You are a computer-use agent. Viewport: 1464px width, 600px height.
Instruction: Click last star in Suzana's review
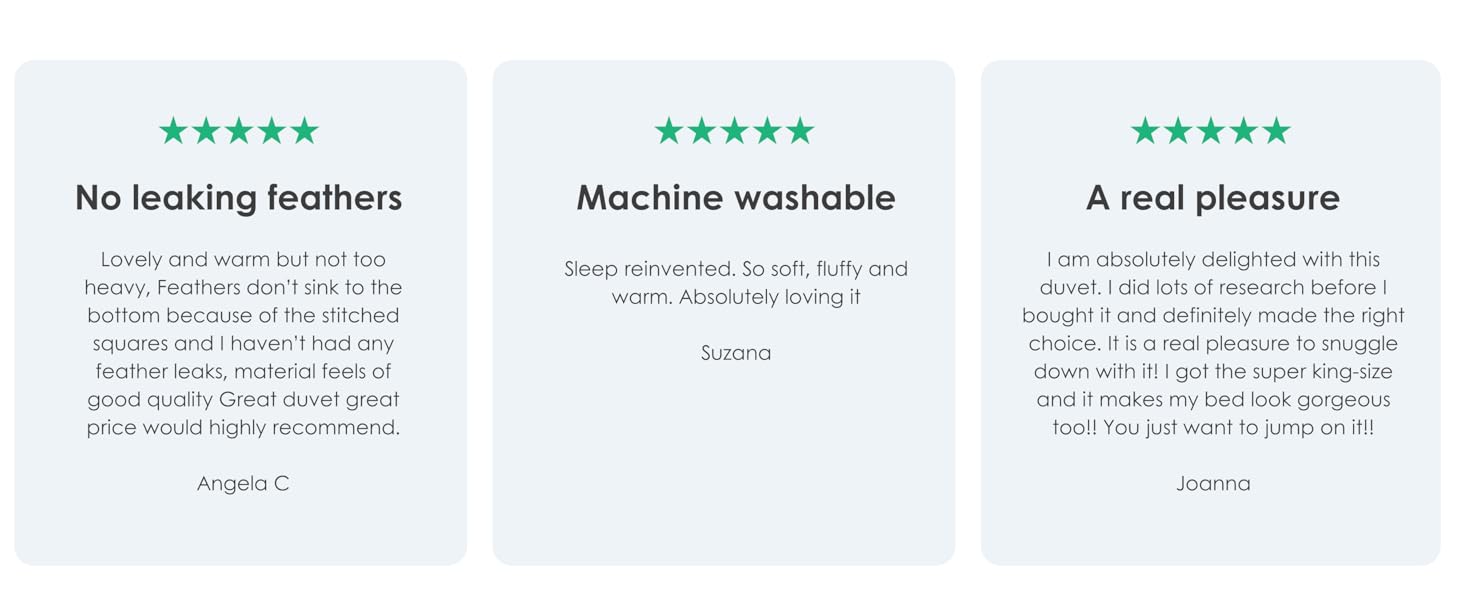[x=800, y=131]
